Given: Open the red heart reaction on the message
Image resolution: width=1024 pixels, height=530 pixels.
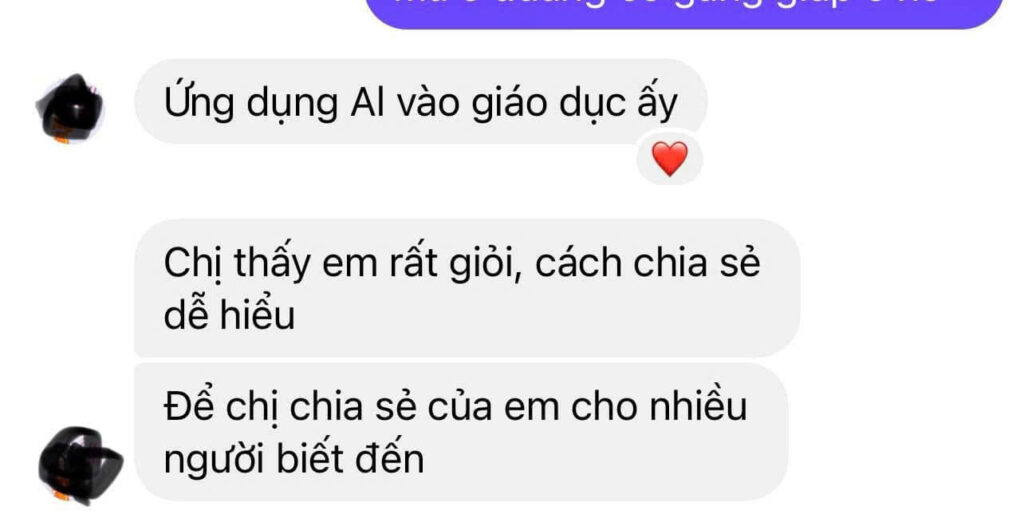Looking at the screenshot, I should (669, 159).
